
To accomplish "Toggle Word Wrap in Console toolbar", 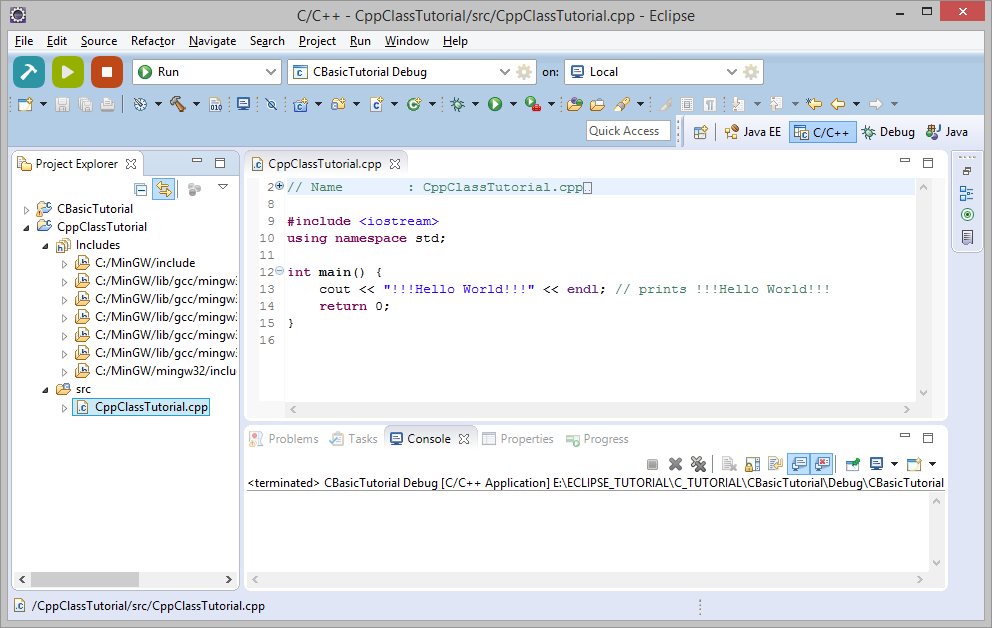I will tap(775, 464).
